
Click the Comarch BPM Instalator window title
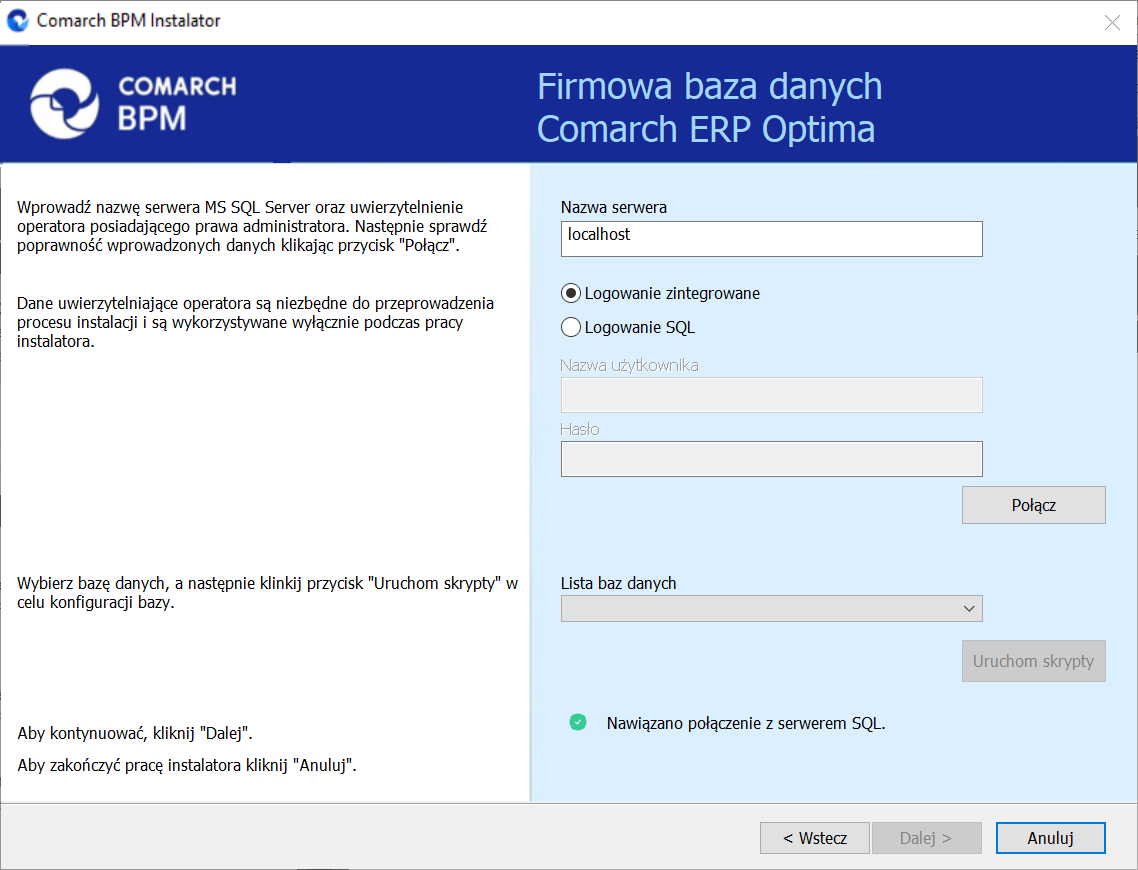click(x=128, y=20)
